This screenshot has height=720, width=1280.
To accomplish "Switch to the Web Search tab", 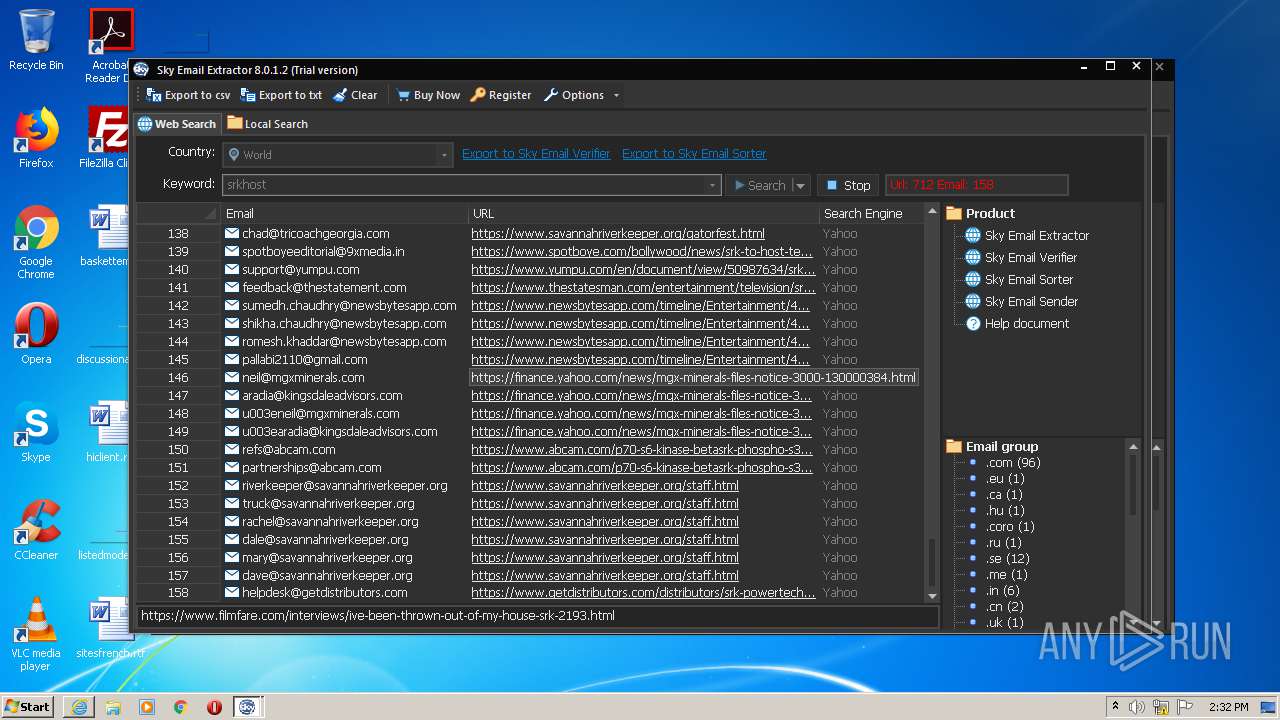I will point(177,124).
